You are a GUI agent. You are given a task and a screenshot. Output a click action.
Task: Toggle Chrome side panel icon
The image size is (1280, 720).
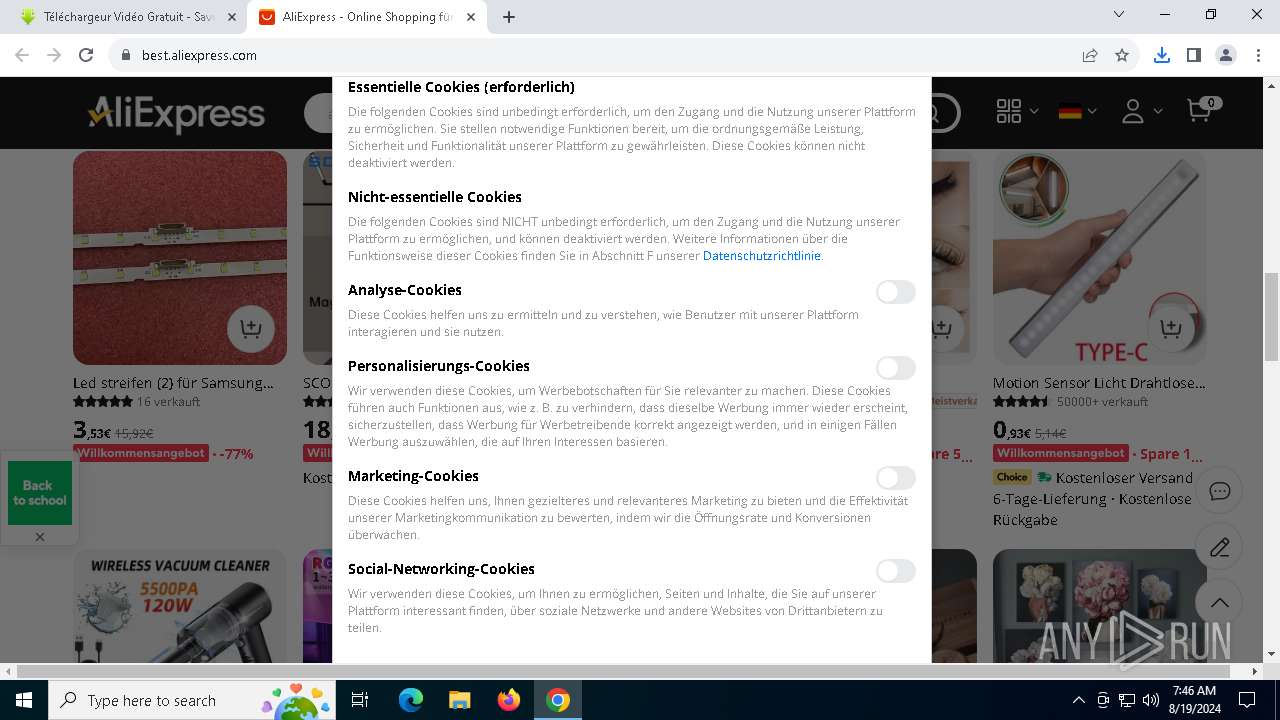coord(1193,55)
